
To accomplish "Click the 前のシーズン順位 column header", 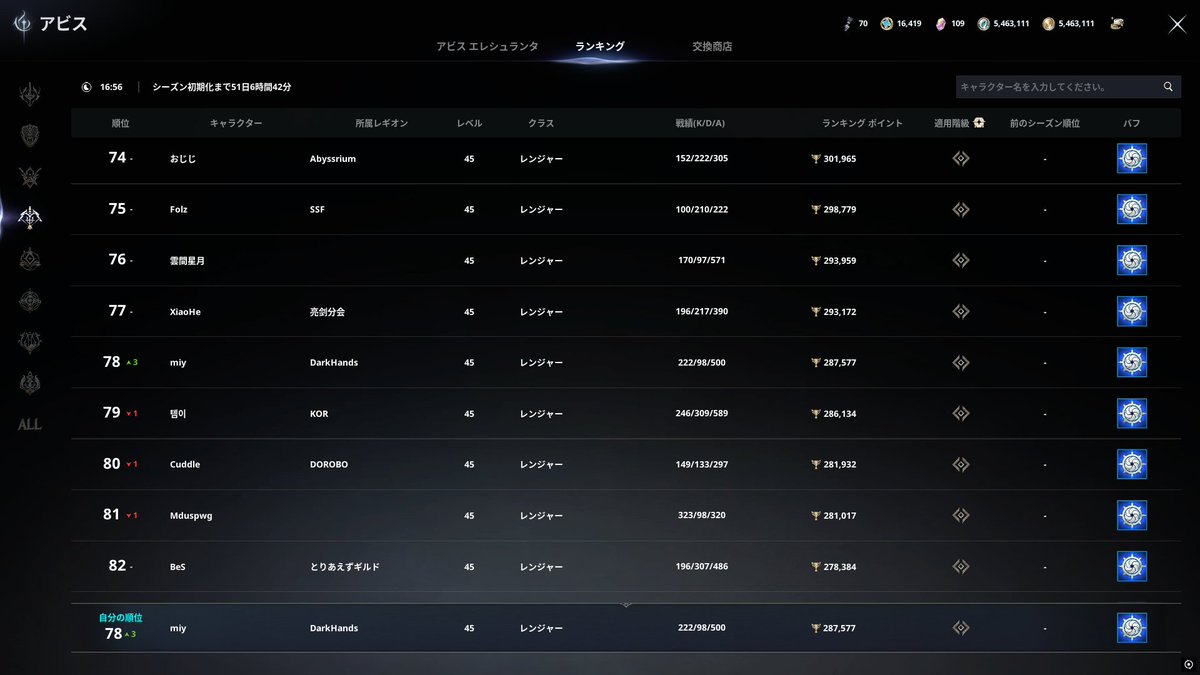I will pyautogui.click(x=1044, y=123).
